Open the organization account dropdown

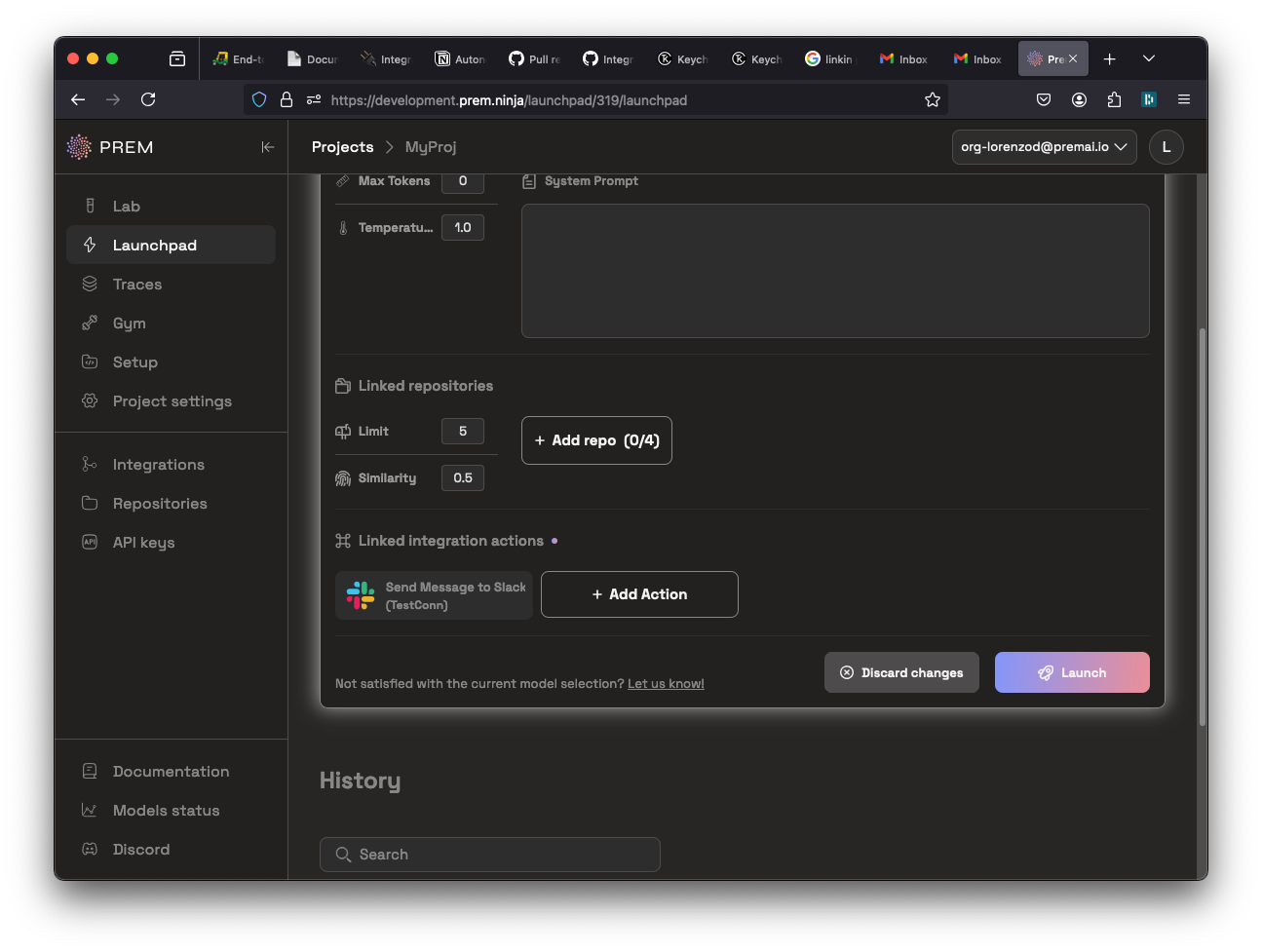pos(1044,147)
